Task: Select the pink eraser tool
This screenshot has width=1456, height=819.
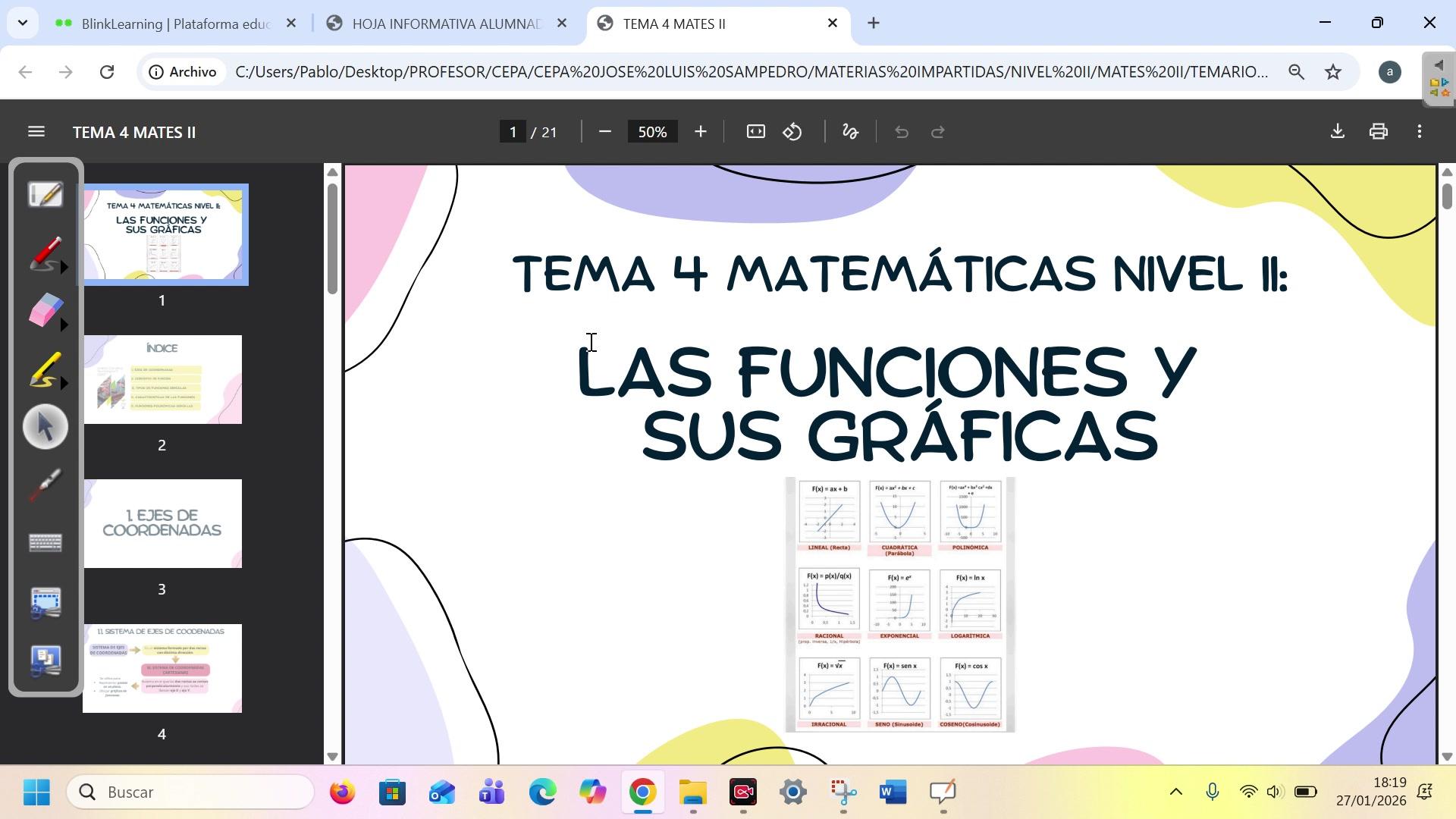Action: pos(44,311)
